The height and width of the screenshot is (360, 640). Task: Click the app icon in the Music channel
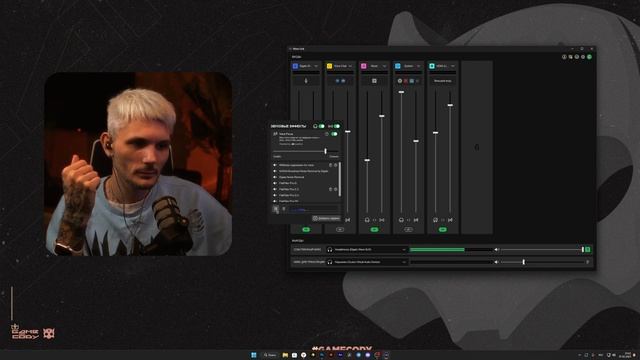click(374, 81)
